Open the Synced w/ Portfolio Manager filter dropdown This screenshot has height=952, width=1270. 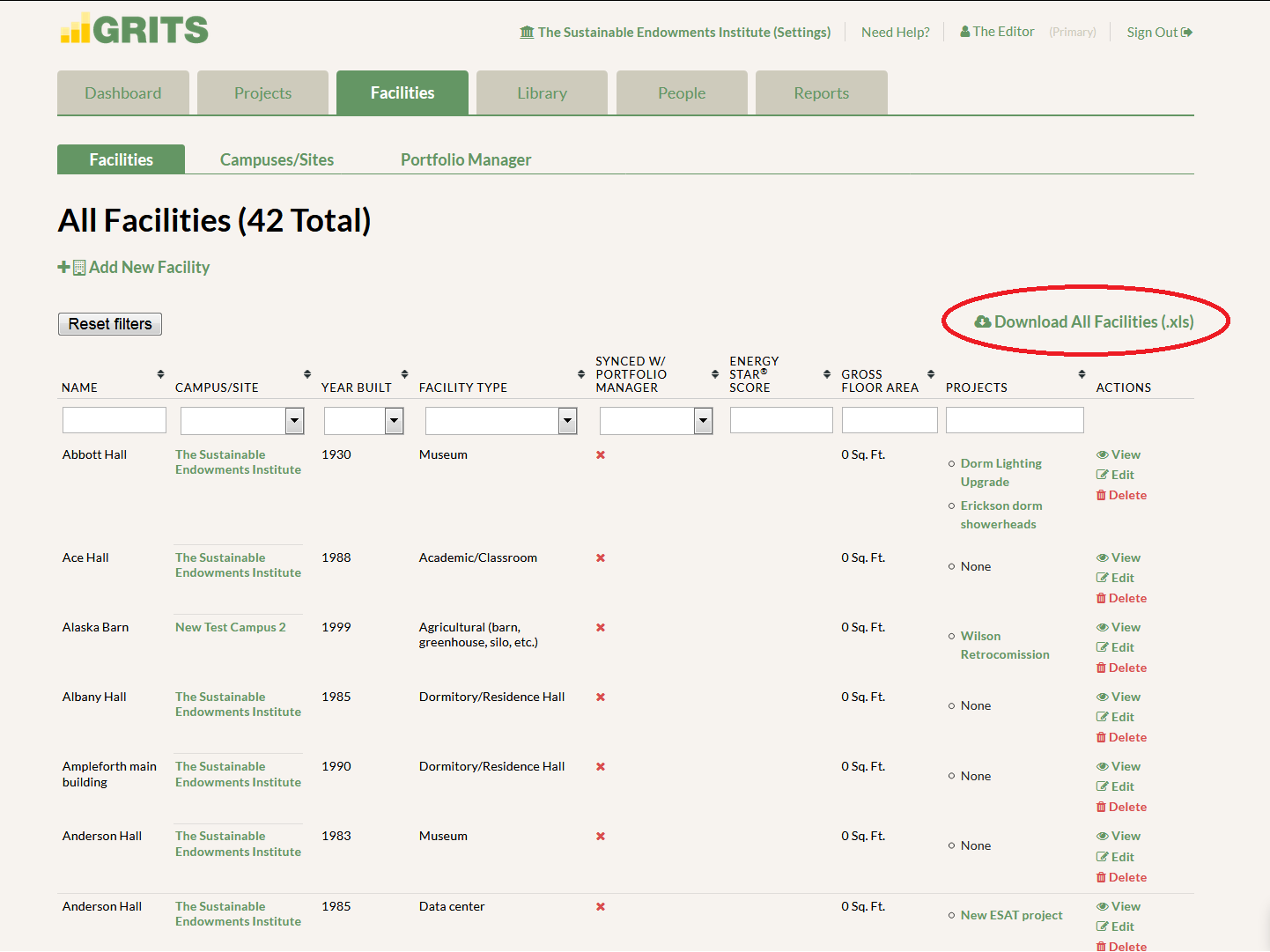click(x=656, y=421)
